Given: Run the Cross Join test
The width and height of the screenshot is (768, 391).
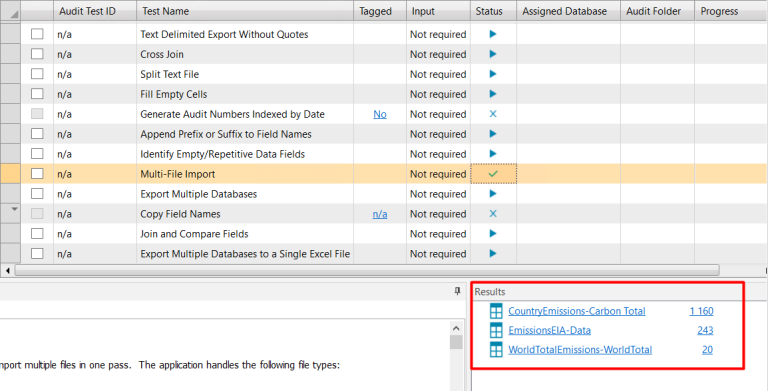Looking at the screenshot, I should 493,54.
